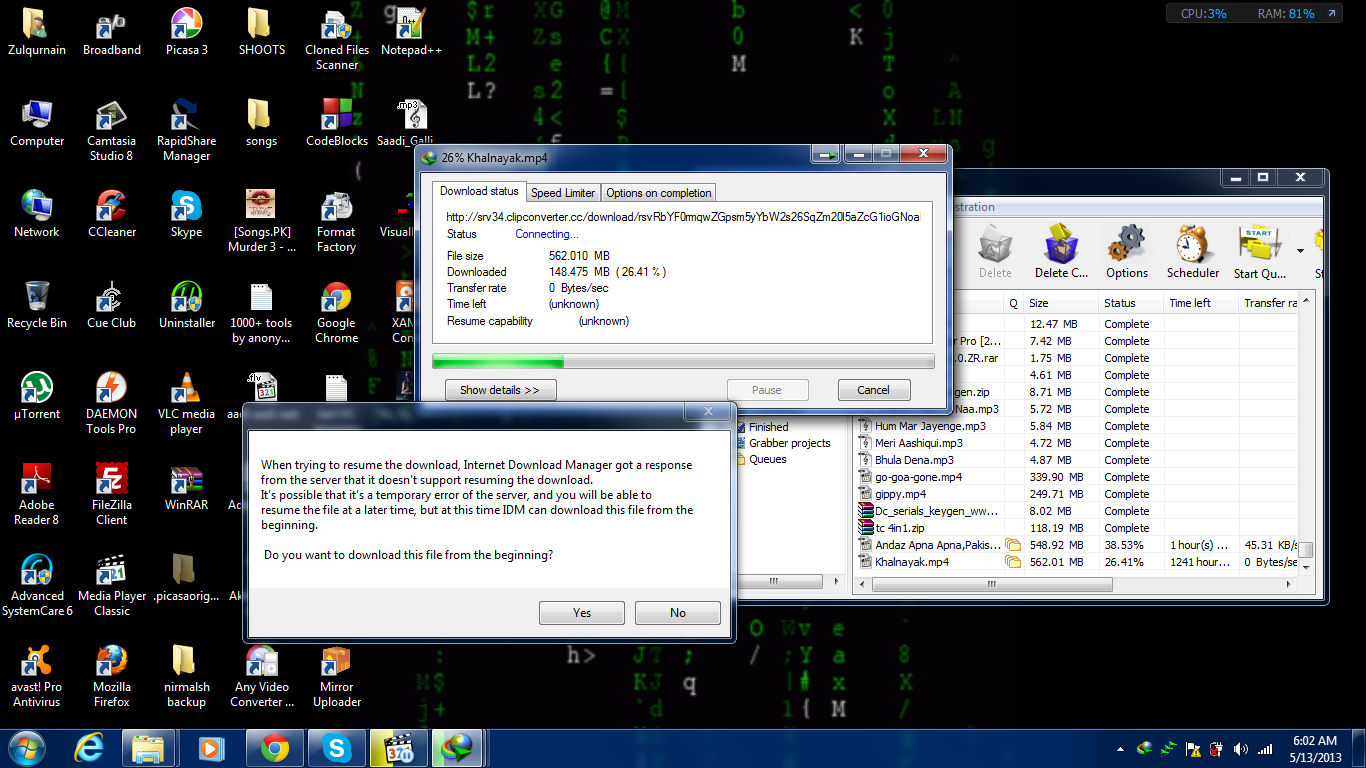Viewport: 1366px width, 768px height.
Task: Open FileZilla Client desktop icon
Action: tap(111, 494)
